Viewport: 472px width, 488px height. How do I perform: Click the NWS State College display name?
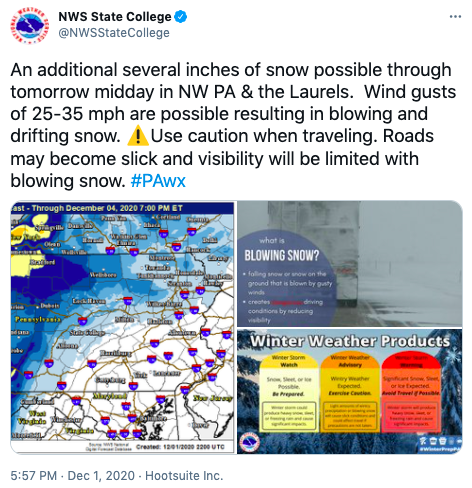[x=115, y=17]
